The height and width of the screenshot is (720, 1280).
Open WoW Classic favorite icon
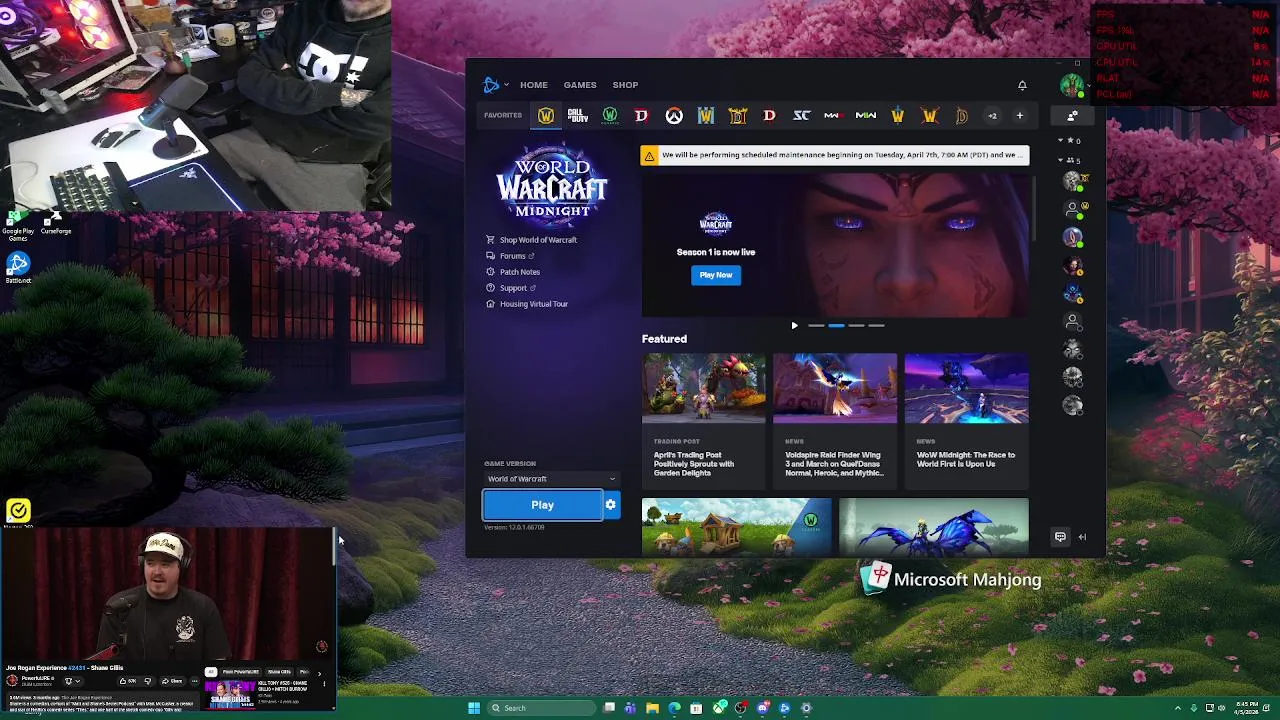[610, 116]
